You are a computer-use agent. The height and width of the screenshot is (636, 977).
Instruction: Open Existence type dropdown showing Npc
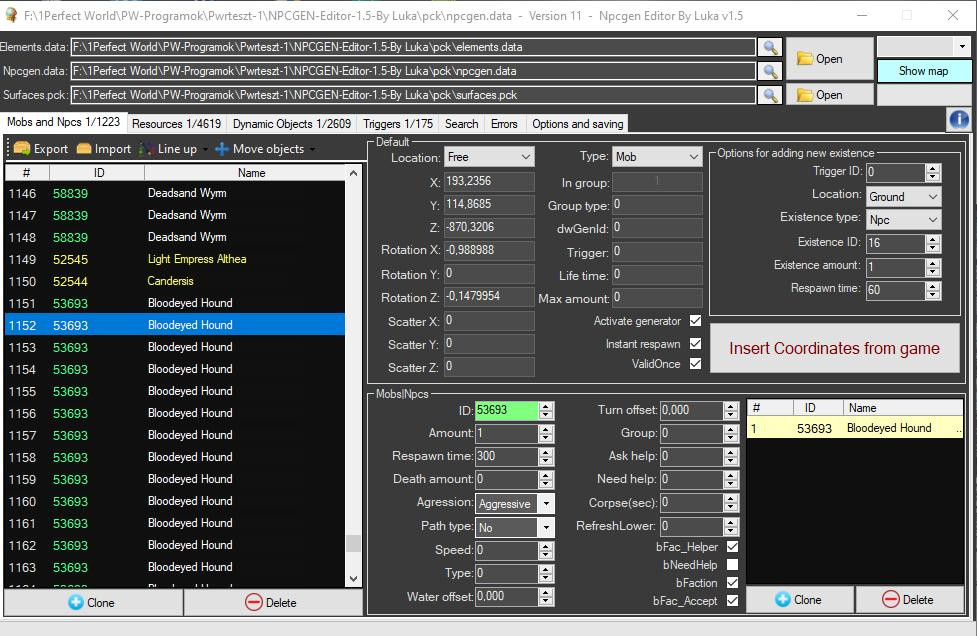pos(903,220)
